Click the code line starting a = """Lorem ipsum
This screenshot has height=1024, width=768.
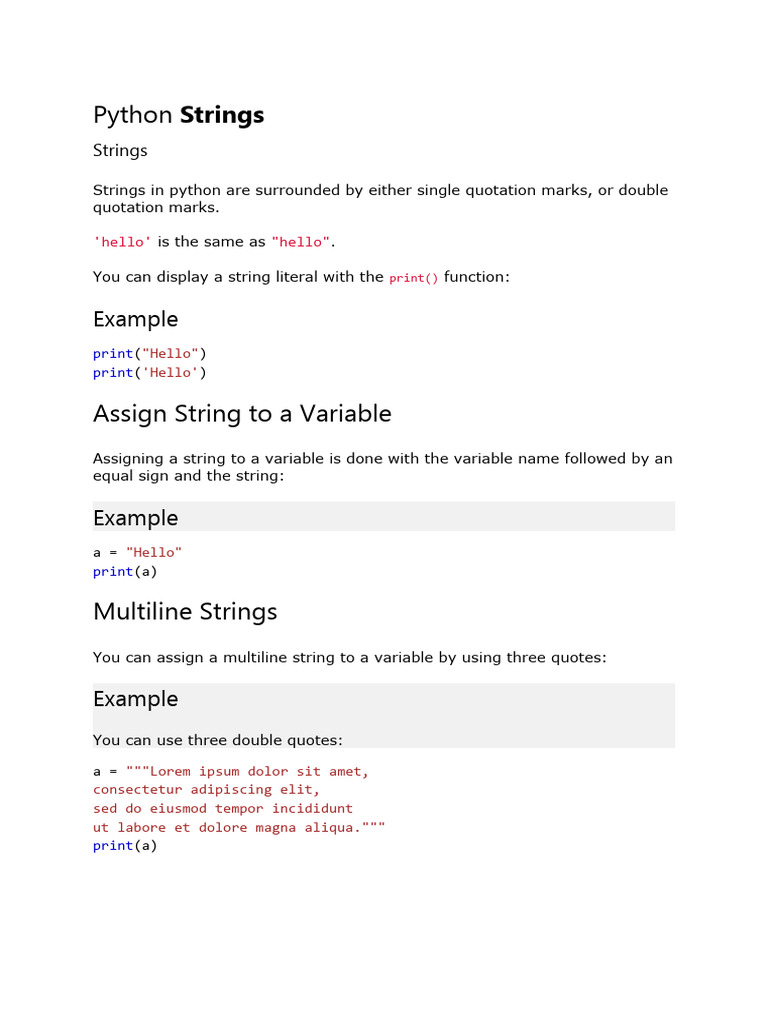point(231,771)
